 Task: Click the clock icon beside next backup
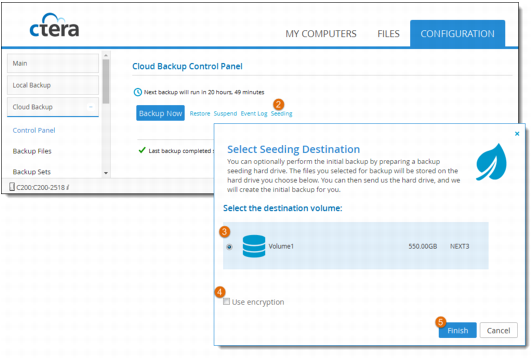[137, 92]
